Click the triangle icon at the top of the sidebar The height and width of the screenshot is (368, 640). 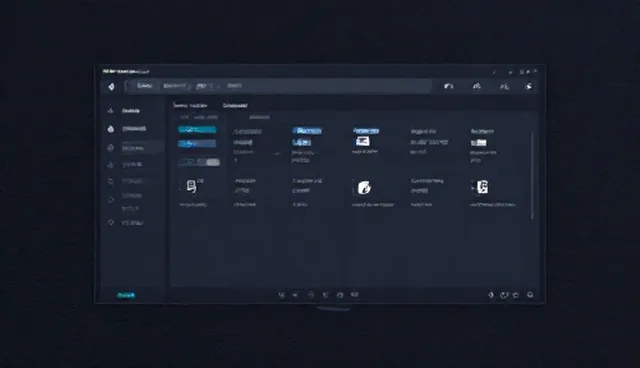point(111,111)
